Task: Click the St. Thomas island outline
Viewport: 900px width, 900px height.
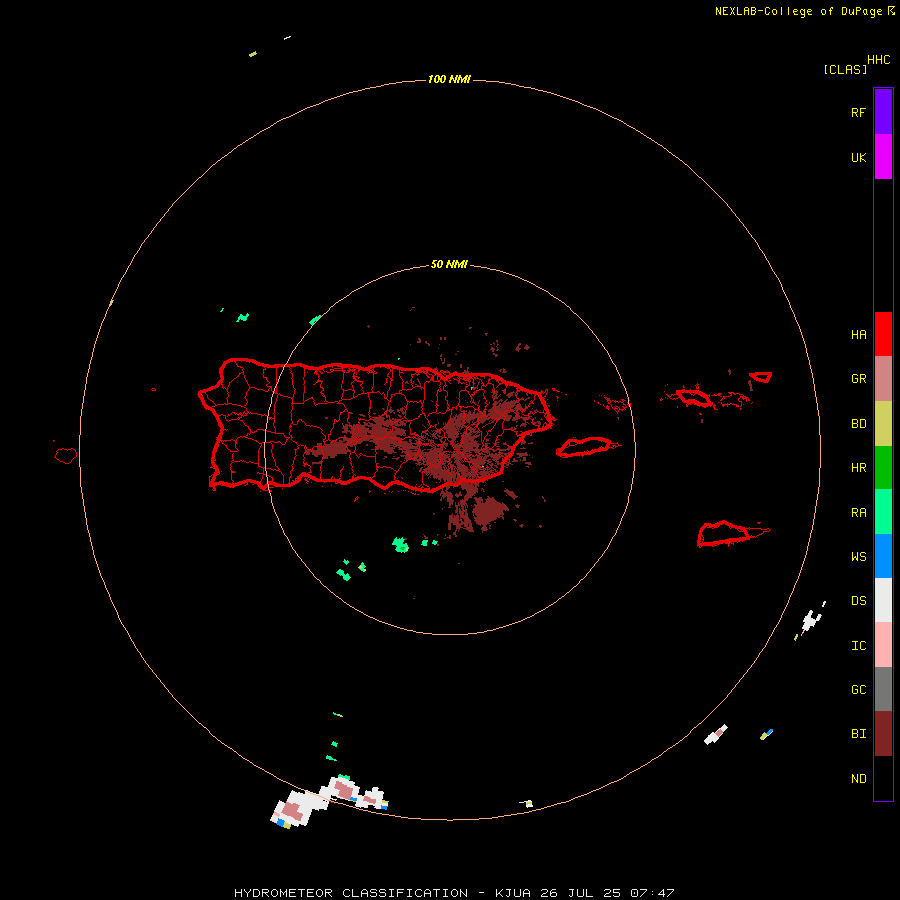Action: pyautogui.click(x=693, y=397)
